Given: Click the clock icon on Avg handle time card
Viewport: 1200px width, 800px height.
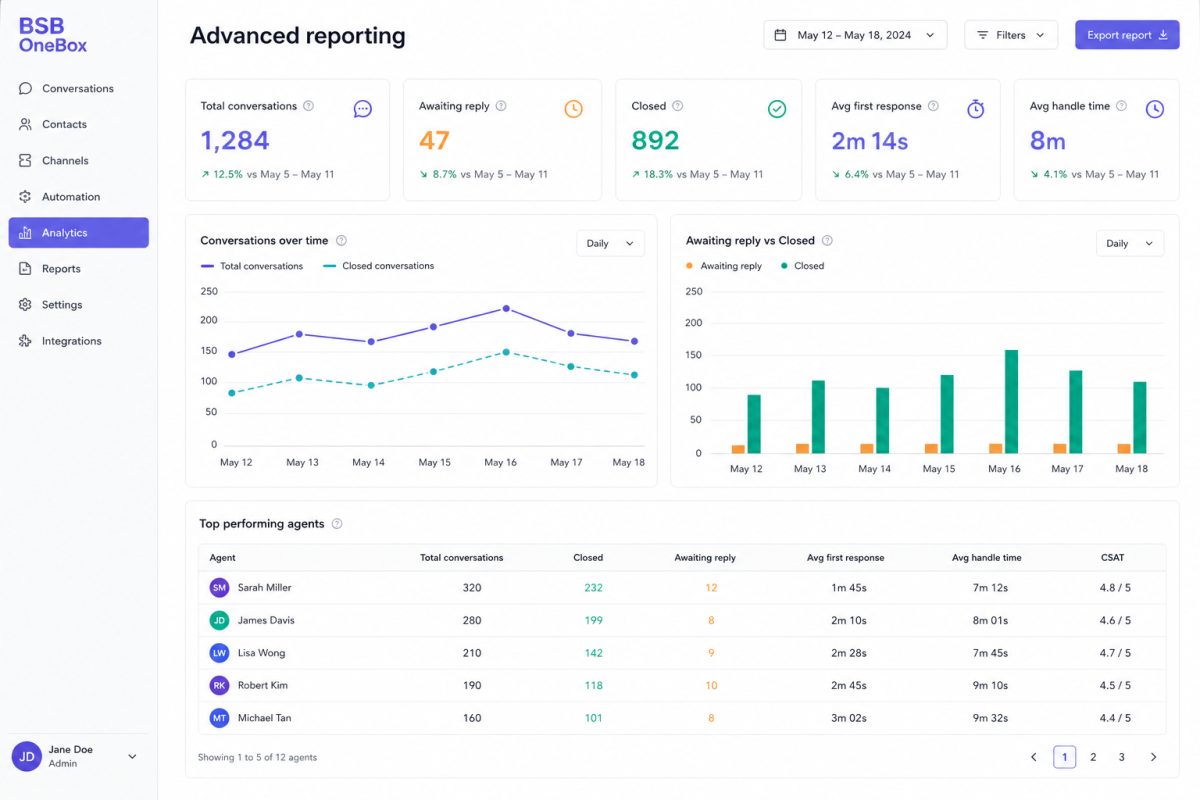Looking at the screenshot, I should coord(1155,109).
